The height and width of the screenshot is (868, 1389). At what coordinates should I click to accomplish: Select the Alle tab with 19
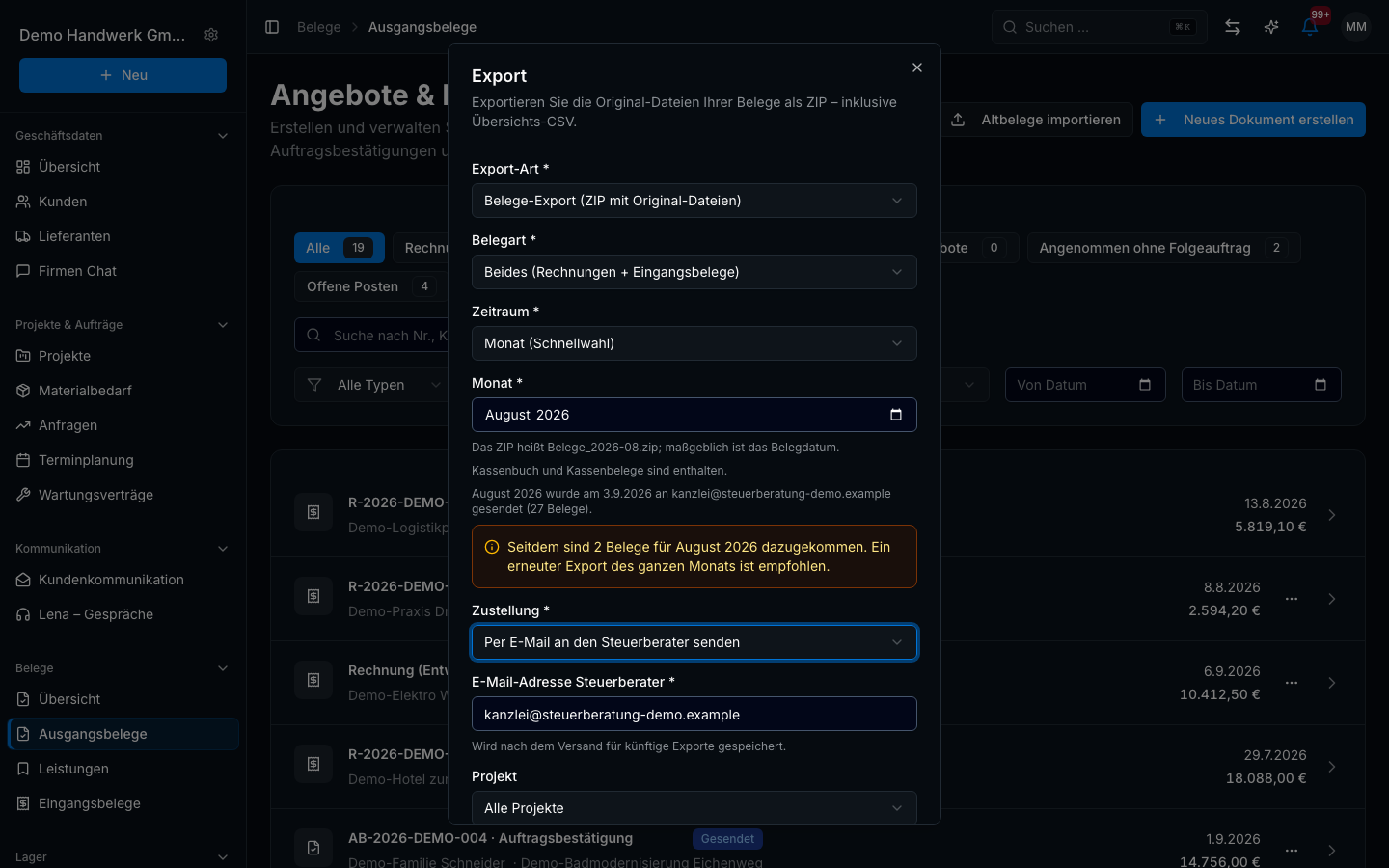tap(340, 248)
